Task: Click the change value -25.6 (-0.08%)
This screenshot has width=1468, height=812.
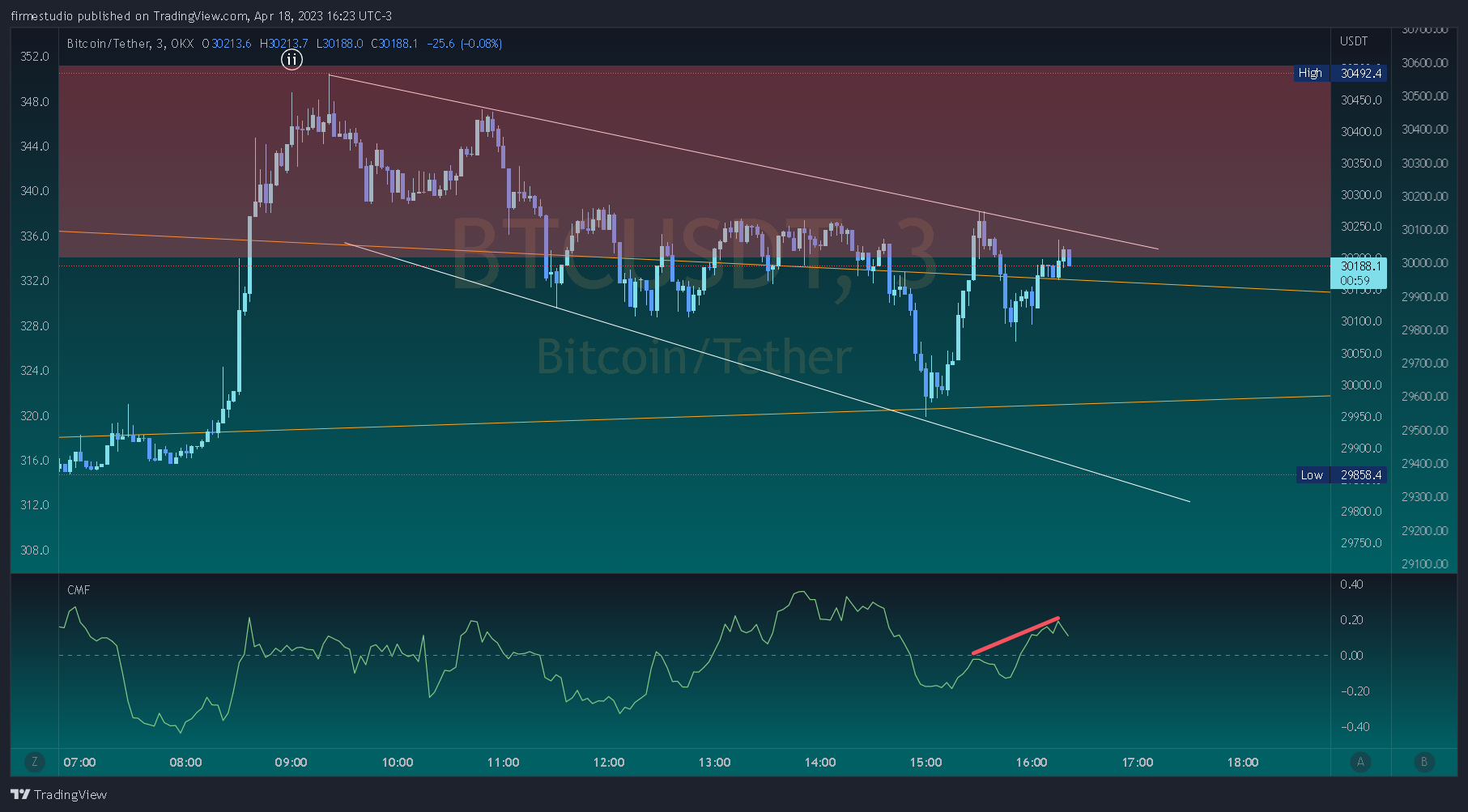Action: (465, 44)
